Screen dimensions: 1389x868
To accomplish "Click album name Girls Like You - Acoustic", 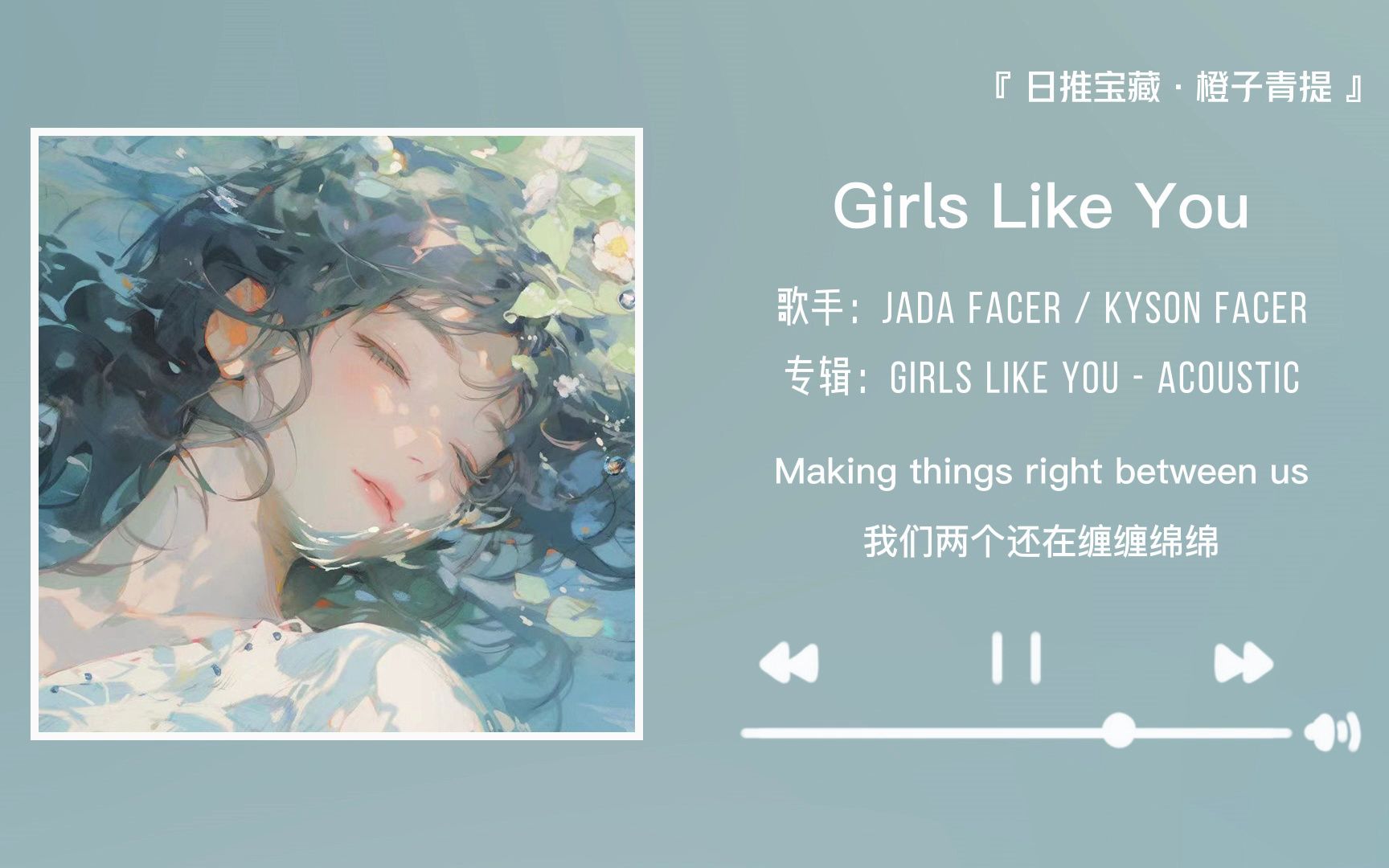I will click(1095, 378).
